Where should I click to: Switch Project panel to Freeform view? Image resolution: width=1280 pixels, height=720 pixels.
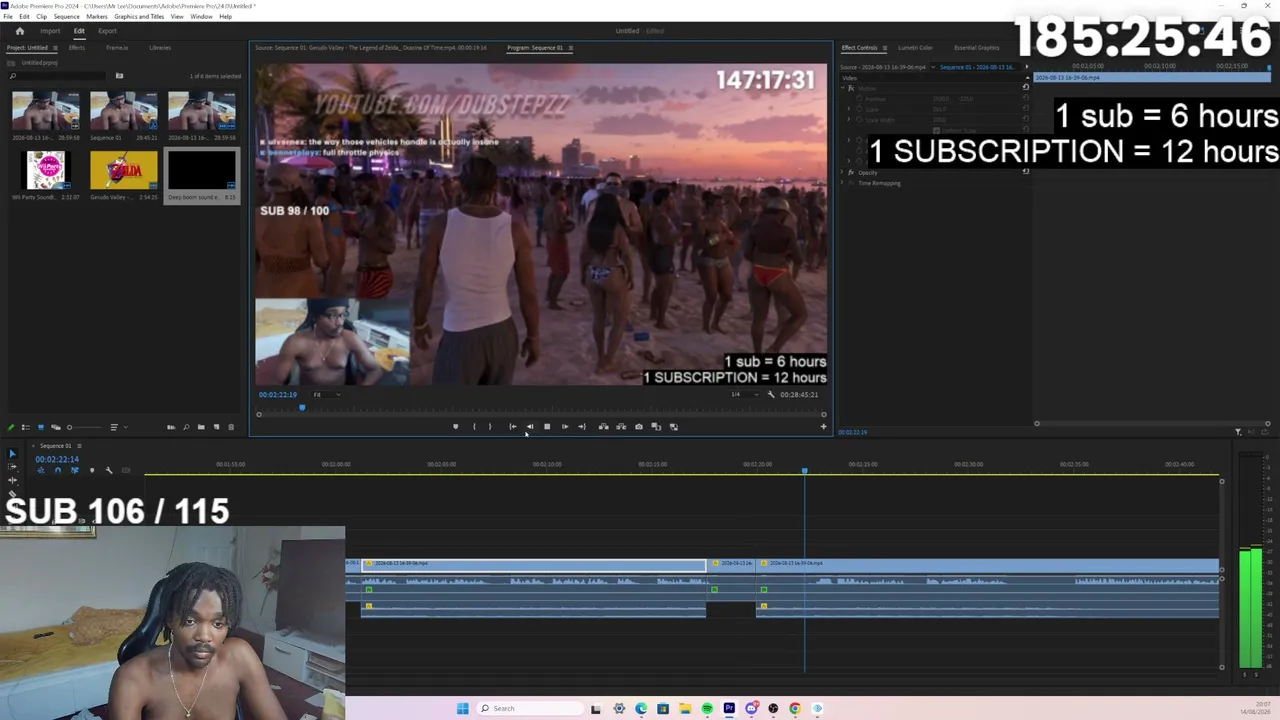click(x=55, y=427)
